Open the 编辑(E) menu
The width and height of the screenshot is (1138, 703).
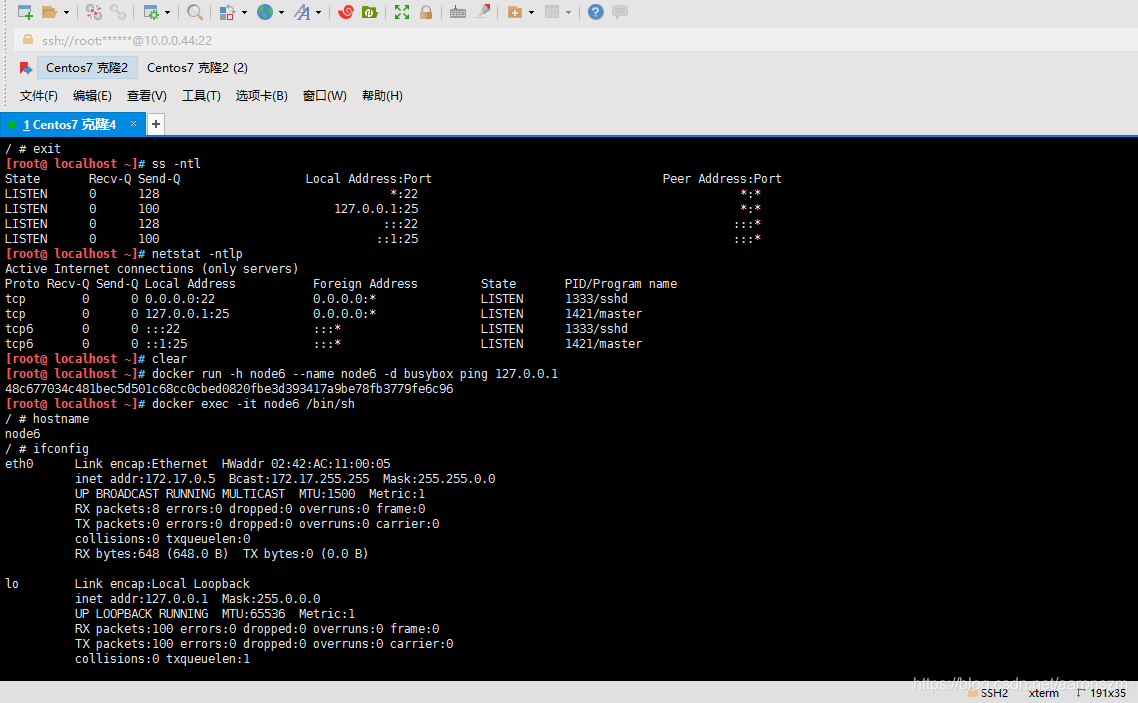click(x=92, y=96)
